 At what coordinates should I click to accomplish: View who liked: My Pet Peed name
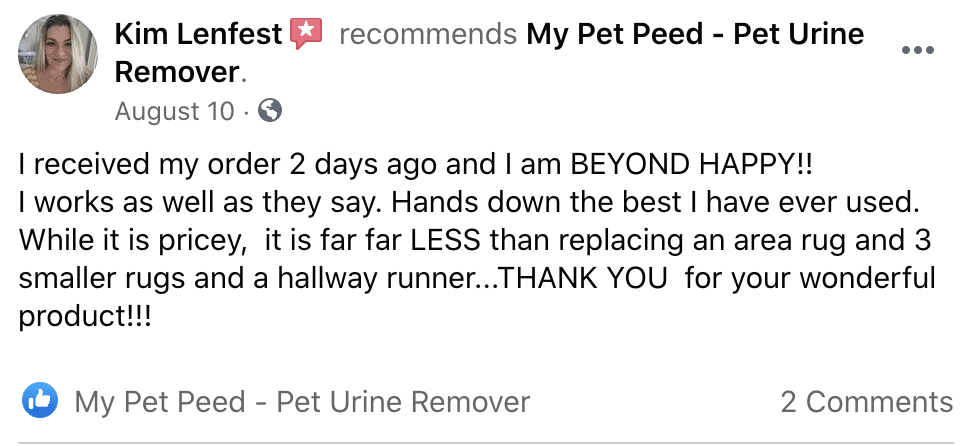(302, 402)
